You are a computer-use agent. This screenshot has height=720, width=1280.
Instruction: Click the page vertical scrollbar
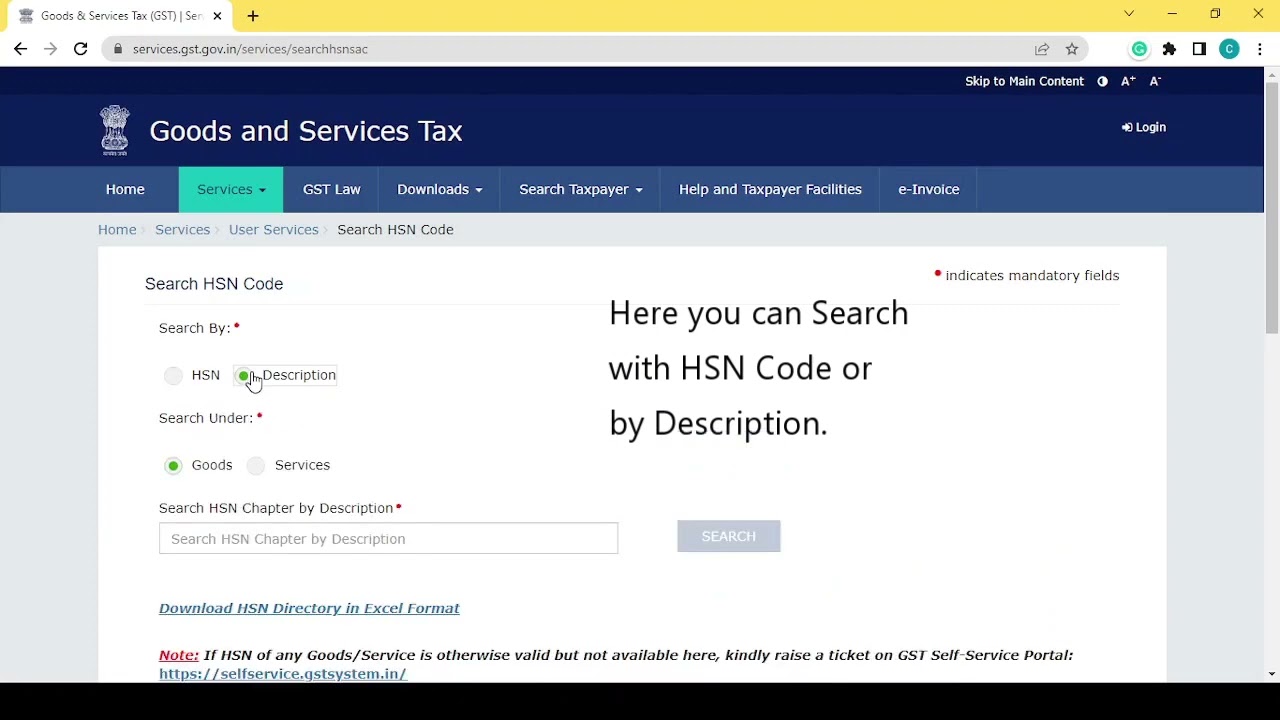tap(1272, 208)
